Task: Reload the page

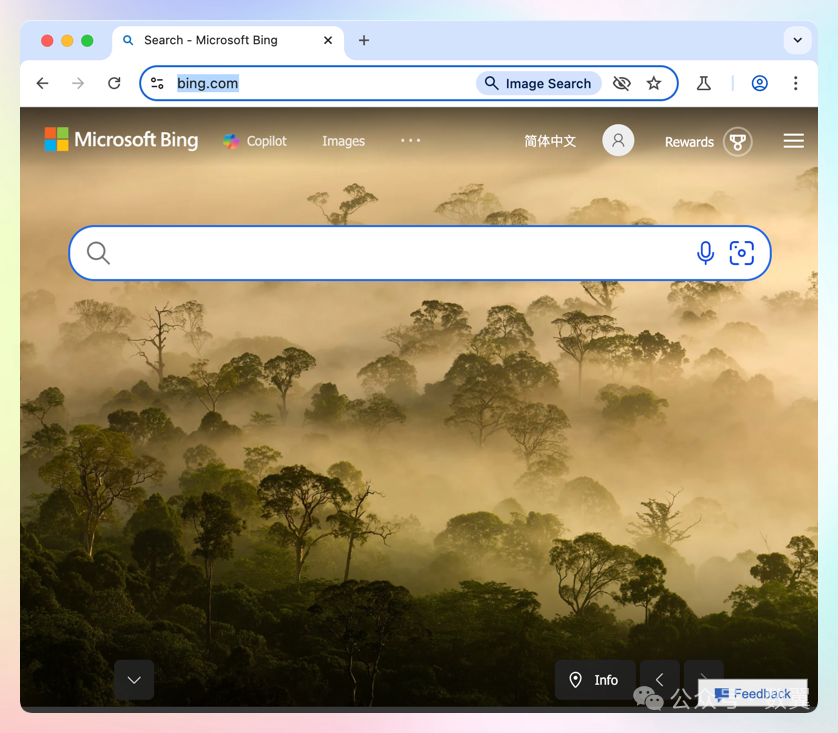Action: coord(114,84)
